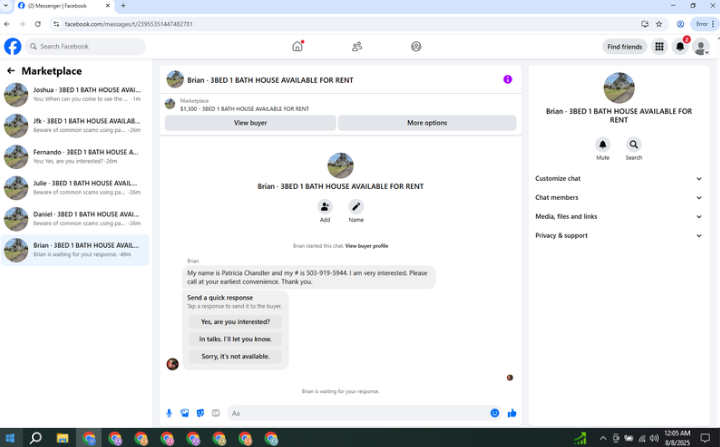Bookmark this page with star icon

click(x=659, y=24)
